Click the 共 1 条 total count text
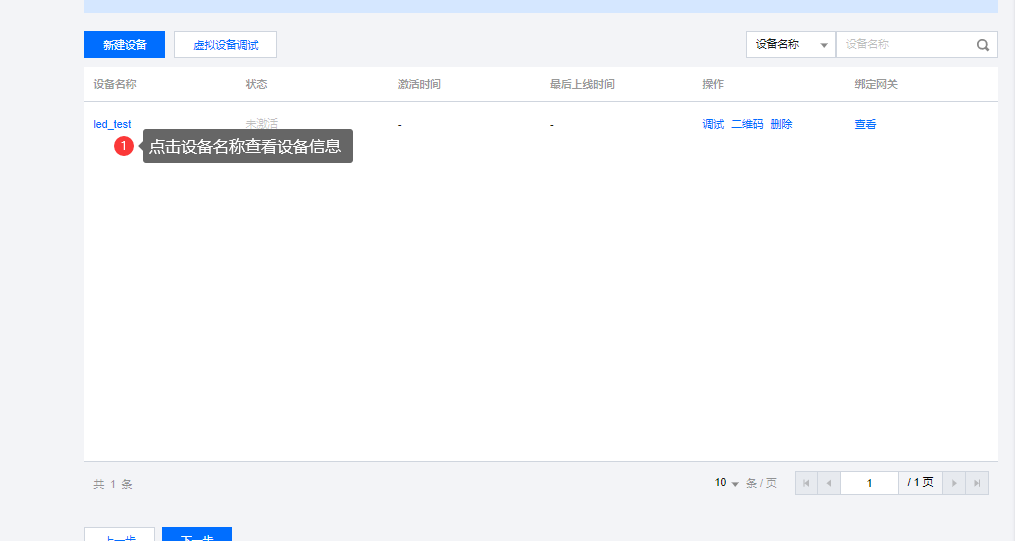 pos(113,484)
